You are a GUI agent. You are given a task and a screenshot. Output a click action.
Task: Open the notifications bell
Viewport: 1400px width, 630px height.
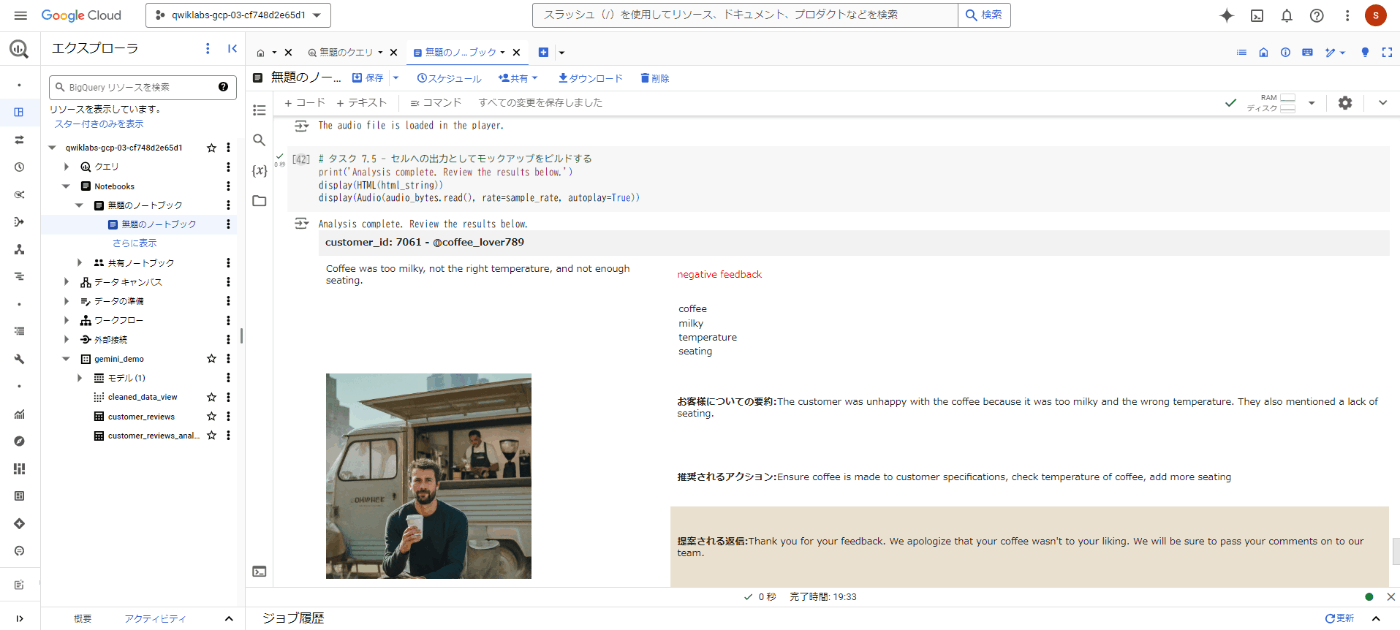(1287, 15)
